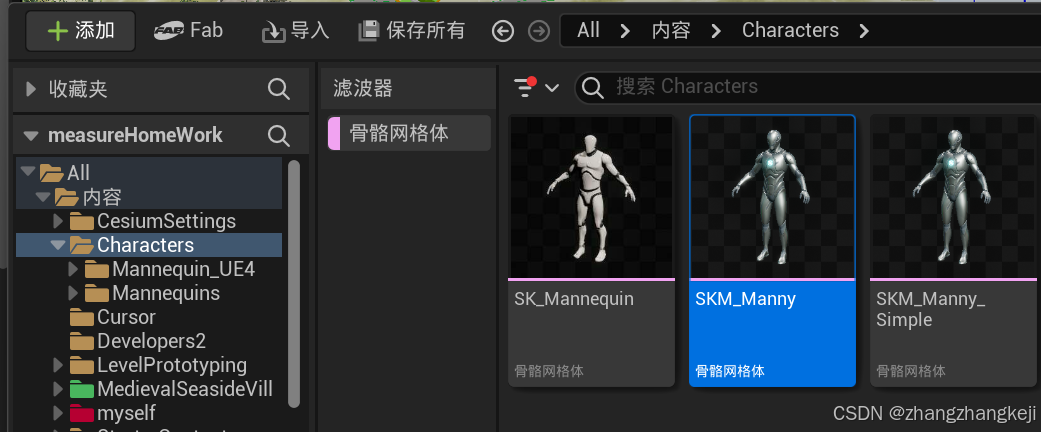This screenshot has height=432, width=1041.
Task: Toggle the 骨骼网格体 filter
Action: [x=410, y=133]
